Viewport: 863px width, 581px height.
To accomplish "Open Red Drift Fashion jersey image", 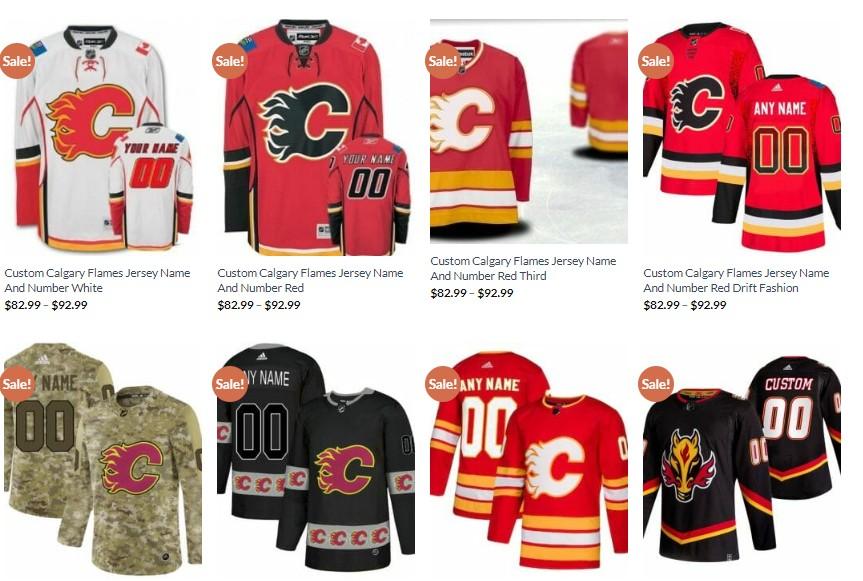I will point(742,137).
